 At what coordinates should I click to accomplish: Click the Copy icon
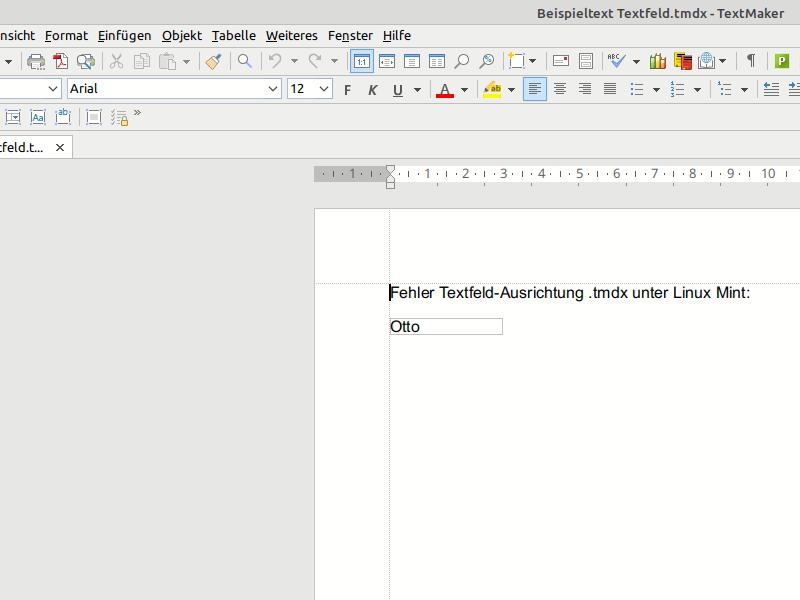(x=141, y=62)
